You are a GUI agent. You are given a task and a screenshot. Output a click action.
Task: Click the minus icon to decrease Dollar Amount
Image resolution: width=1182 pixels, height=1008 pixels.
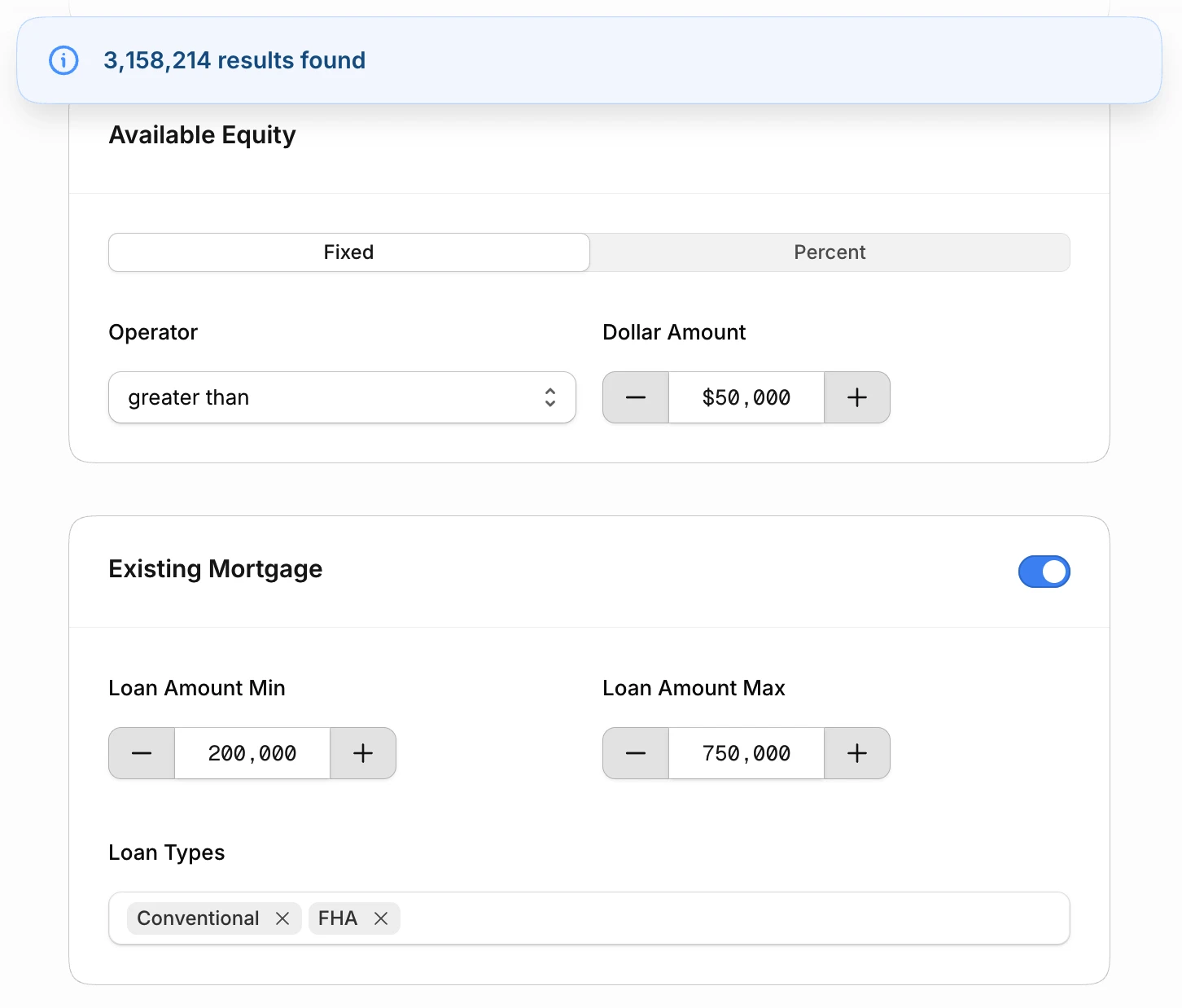click(635, 397)
